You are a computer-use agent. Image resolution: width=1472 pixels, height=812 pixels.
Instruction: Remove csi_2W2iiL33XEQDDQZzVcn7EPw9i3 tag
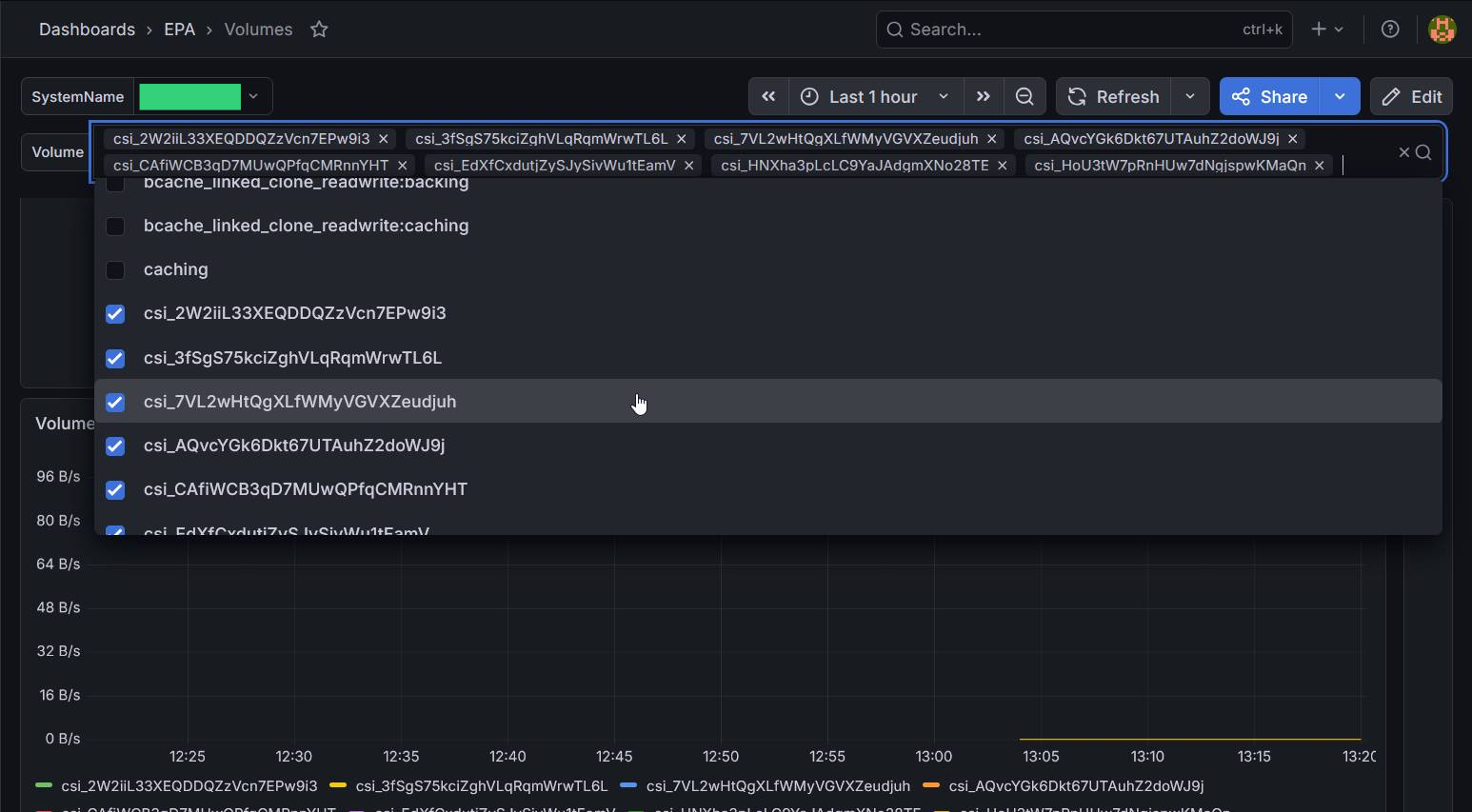384,139
